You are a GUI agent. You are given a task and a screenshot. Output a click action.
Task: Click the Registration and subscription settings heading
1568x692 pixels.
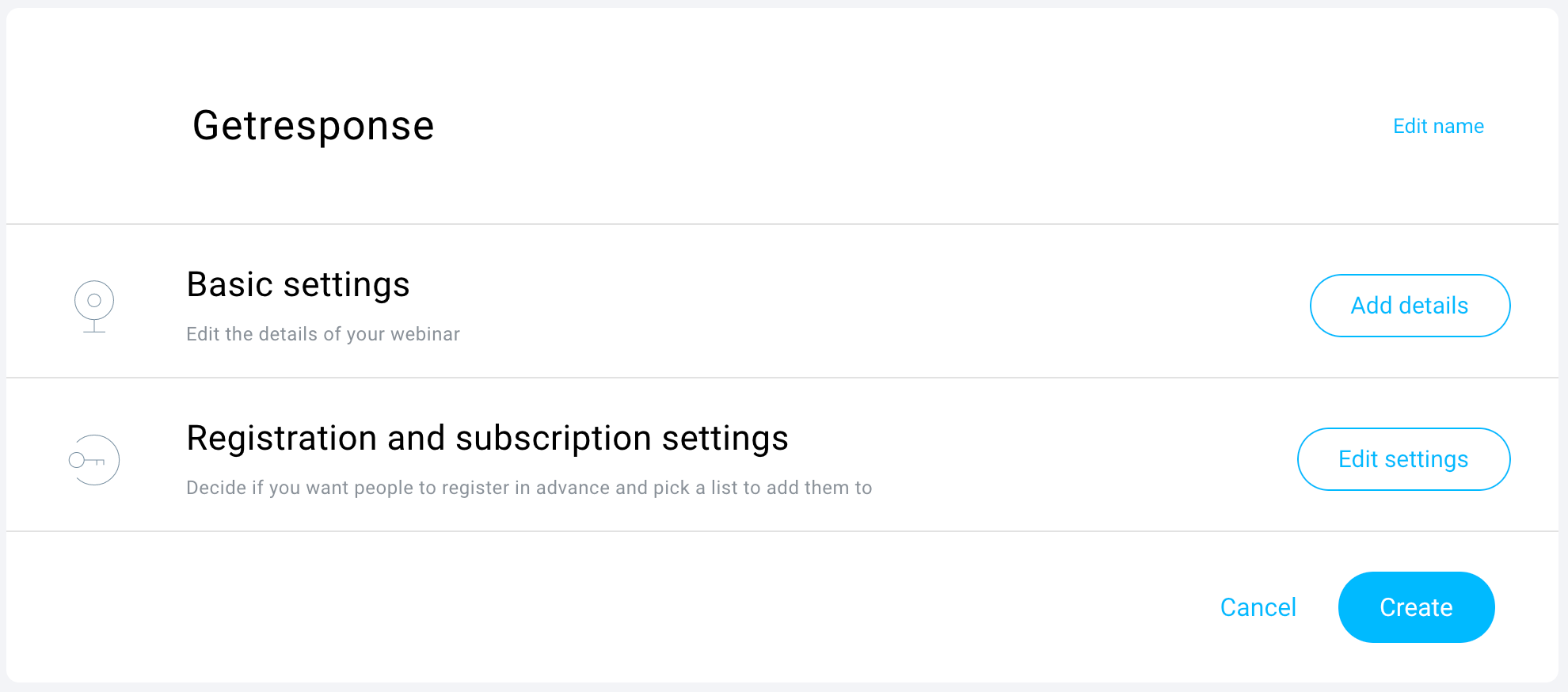pos(487,439)
